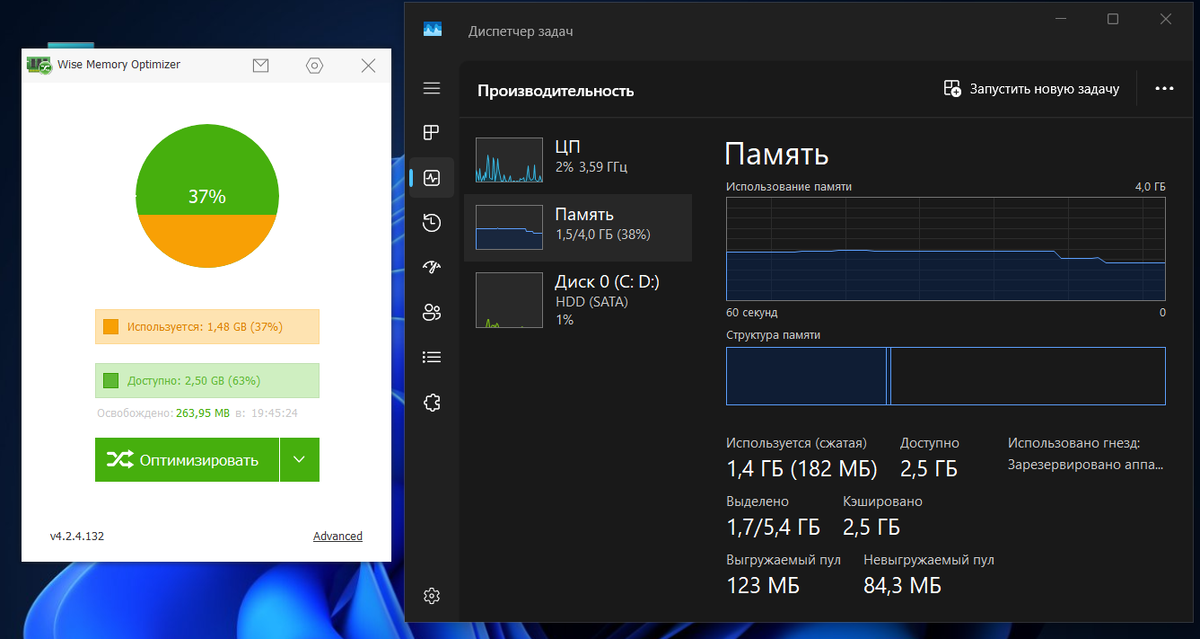Image resolution: width=1200 pixels, height=639 pixels.
Task: Click the Оптимизировать button
Action: (187, 460)
